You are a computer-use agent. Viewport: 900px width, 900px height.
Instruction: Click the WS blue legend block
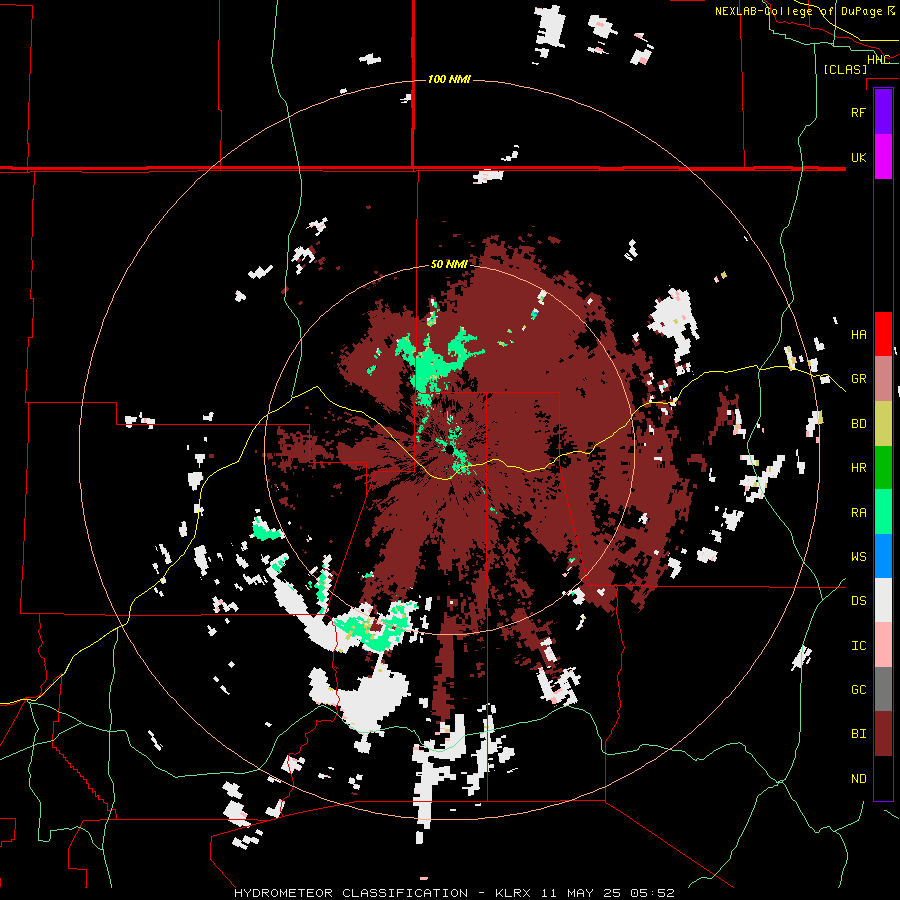[x=883, y=556]
